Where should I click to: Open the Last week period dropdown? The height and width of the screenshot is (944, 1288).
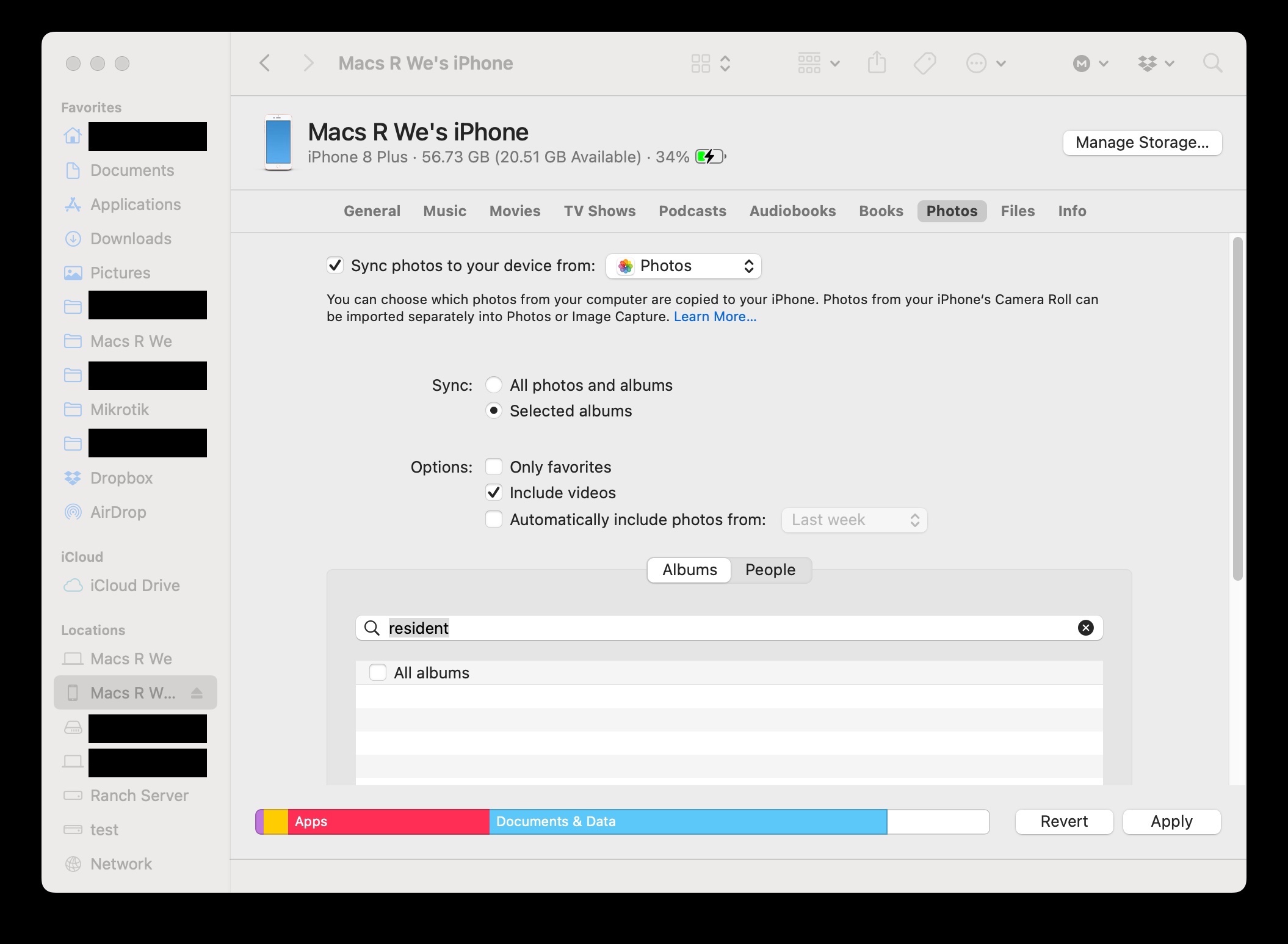[854, 520]
